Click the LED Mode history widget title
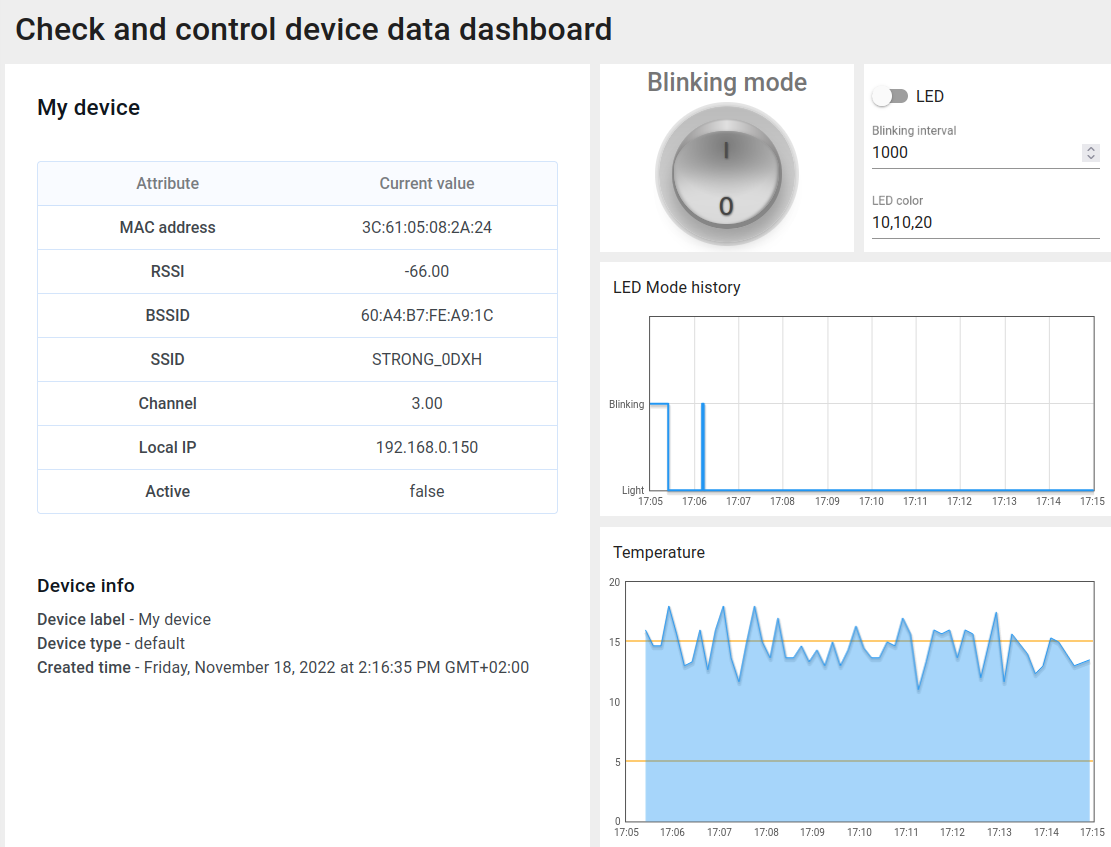Viewport: 1111px width, 847px height. (x=676, y=288)
